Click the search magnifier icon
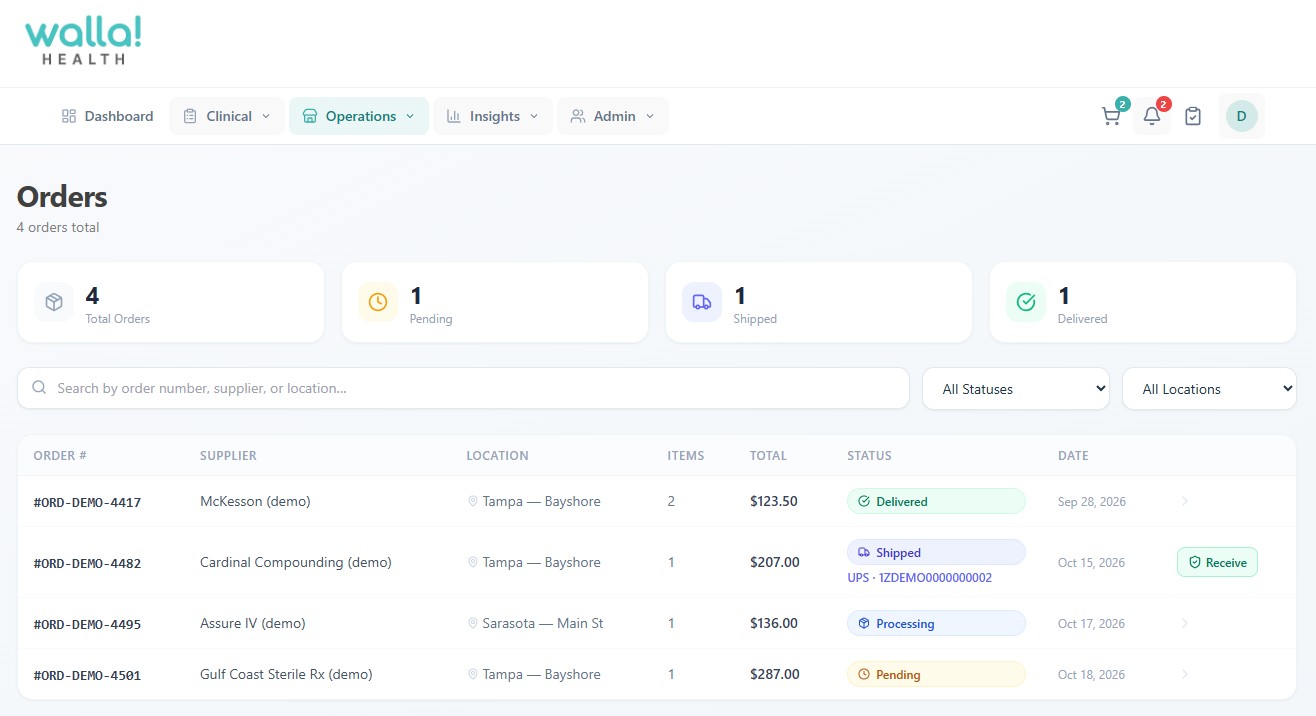This screenshot has height=716, width=1316. click(39, 388)
